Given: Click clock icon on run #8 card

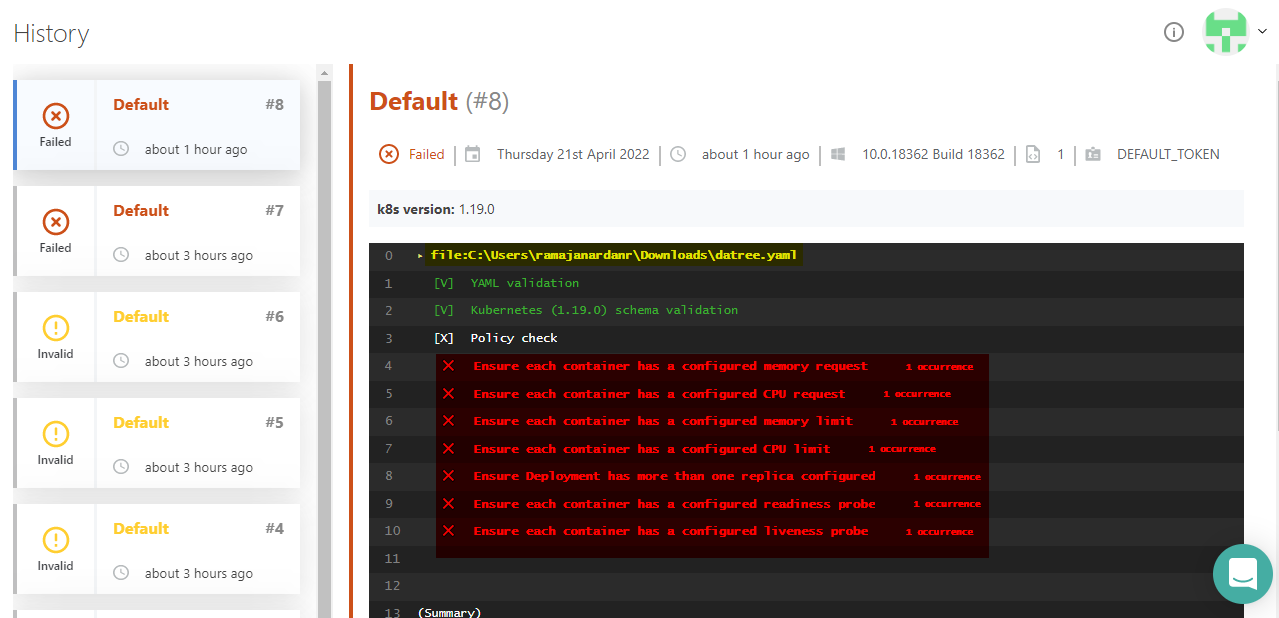Looking at the screenshot, I should tap(121, 149).
